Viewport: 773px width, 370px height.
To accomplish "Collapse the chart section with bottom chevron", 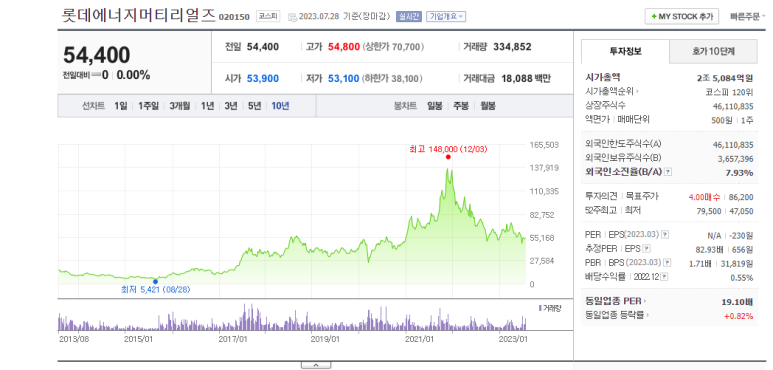I will (x=316, y=365).
